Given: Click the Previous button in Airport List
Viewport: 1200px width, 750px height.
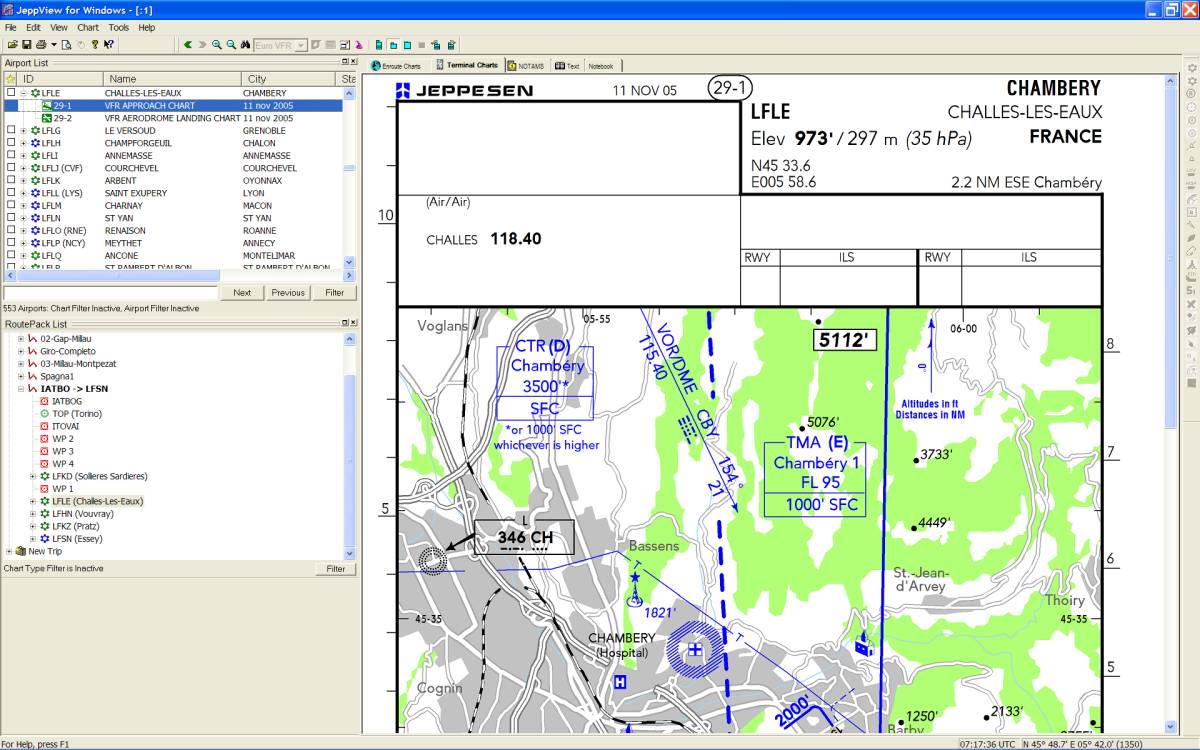Looking at the screenshot, I should tap(287, 293).
